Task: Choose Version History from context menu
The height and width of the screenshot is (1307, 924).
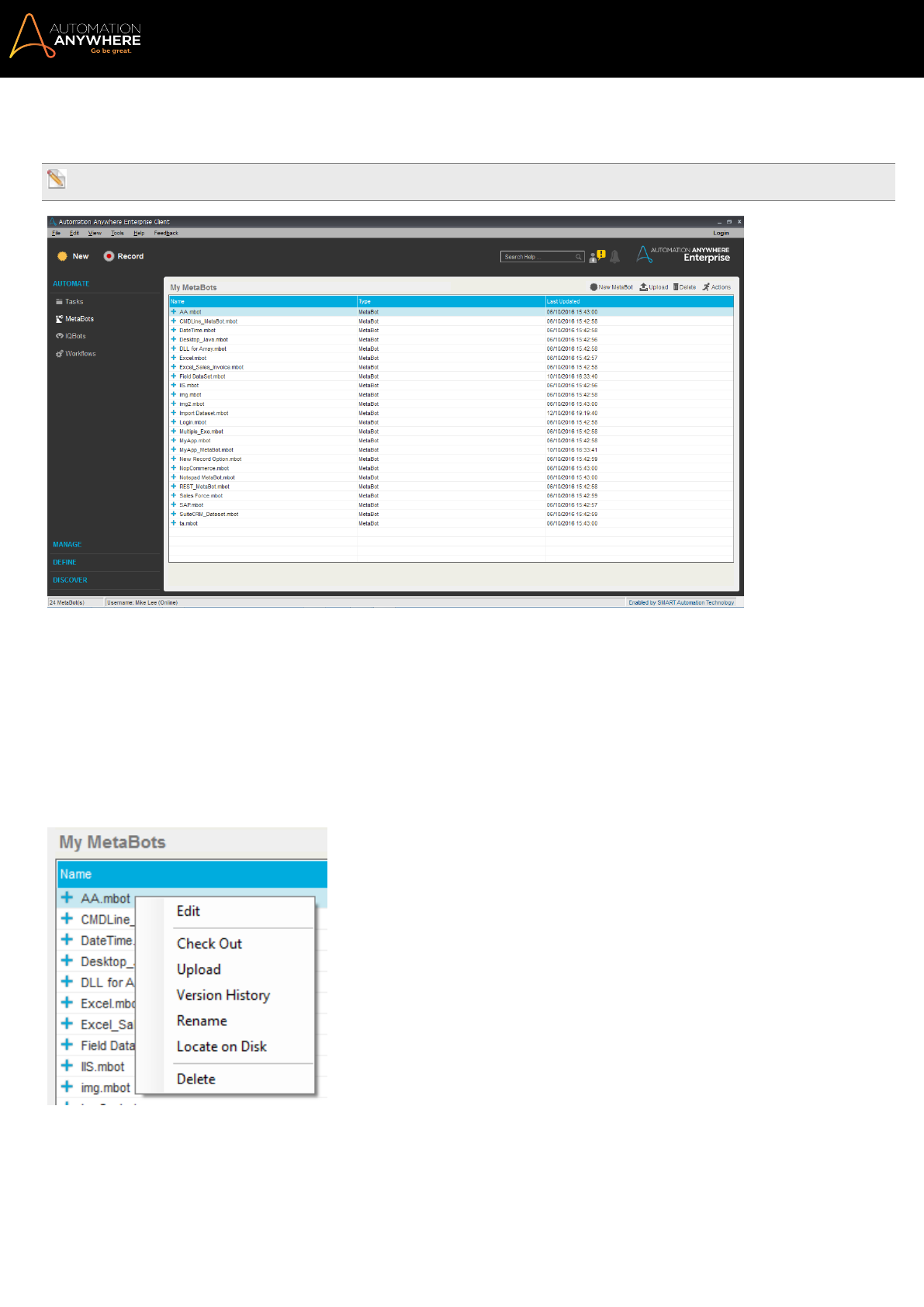Action: 223,995
